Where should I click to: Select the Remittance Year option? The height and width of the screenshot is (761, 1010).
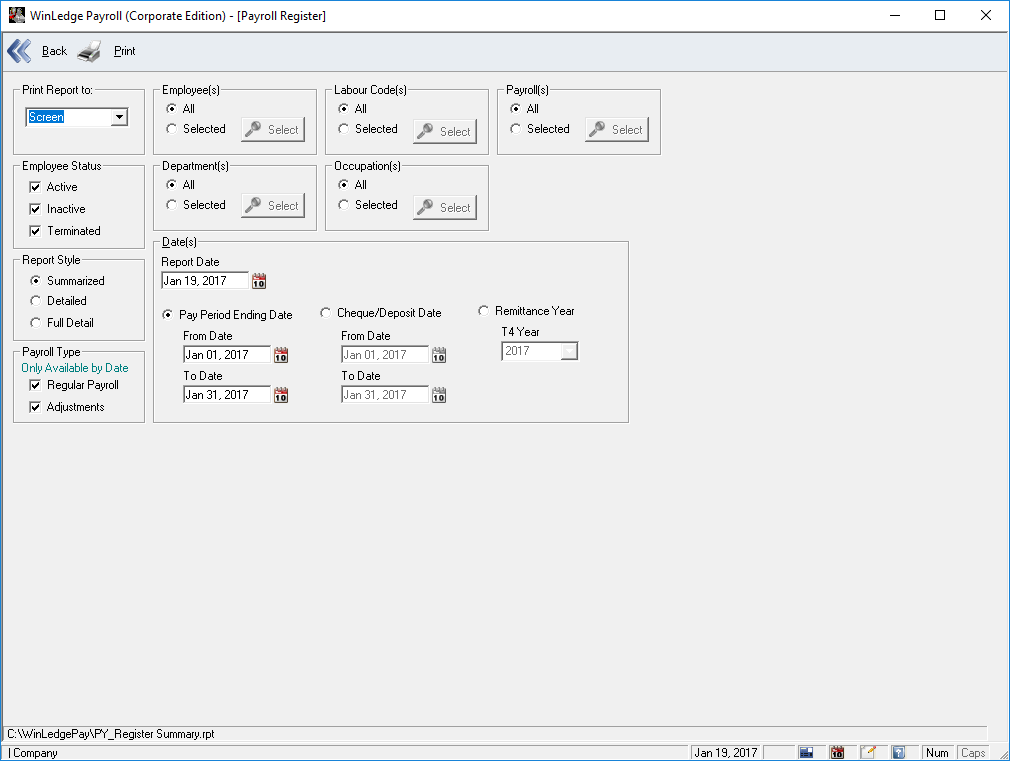coord(484,311)
